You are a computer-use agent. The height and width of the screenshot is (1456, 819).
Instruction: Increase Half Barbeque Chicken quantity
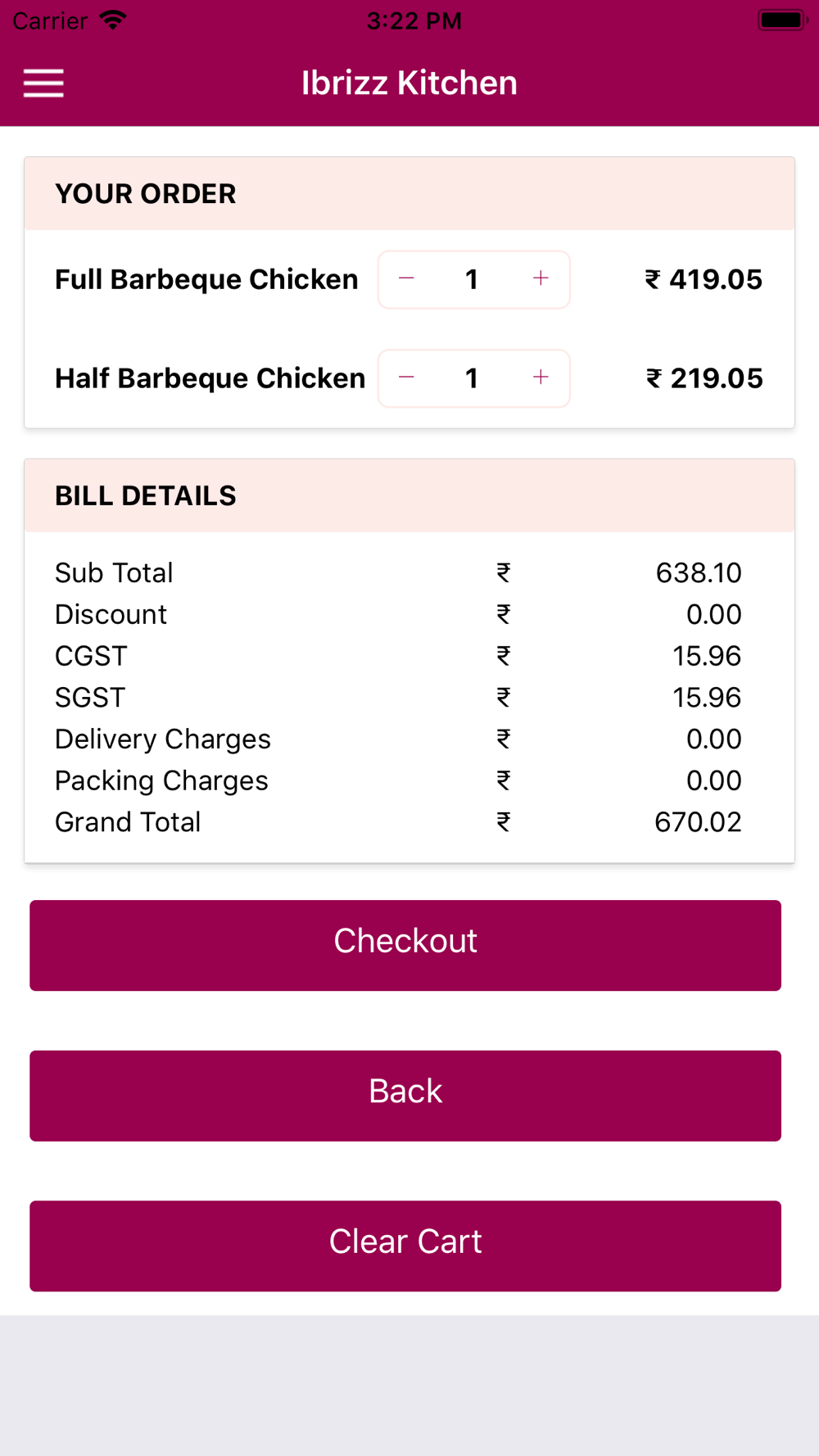click(541, 378)
